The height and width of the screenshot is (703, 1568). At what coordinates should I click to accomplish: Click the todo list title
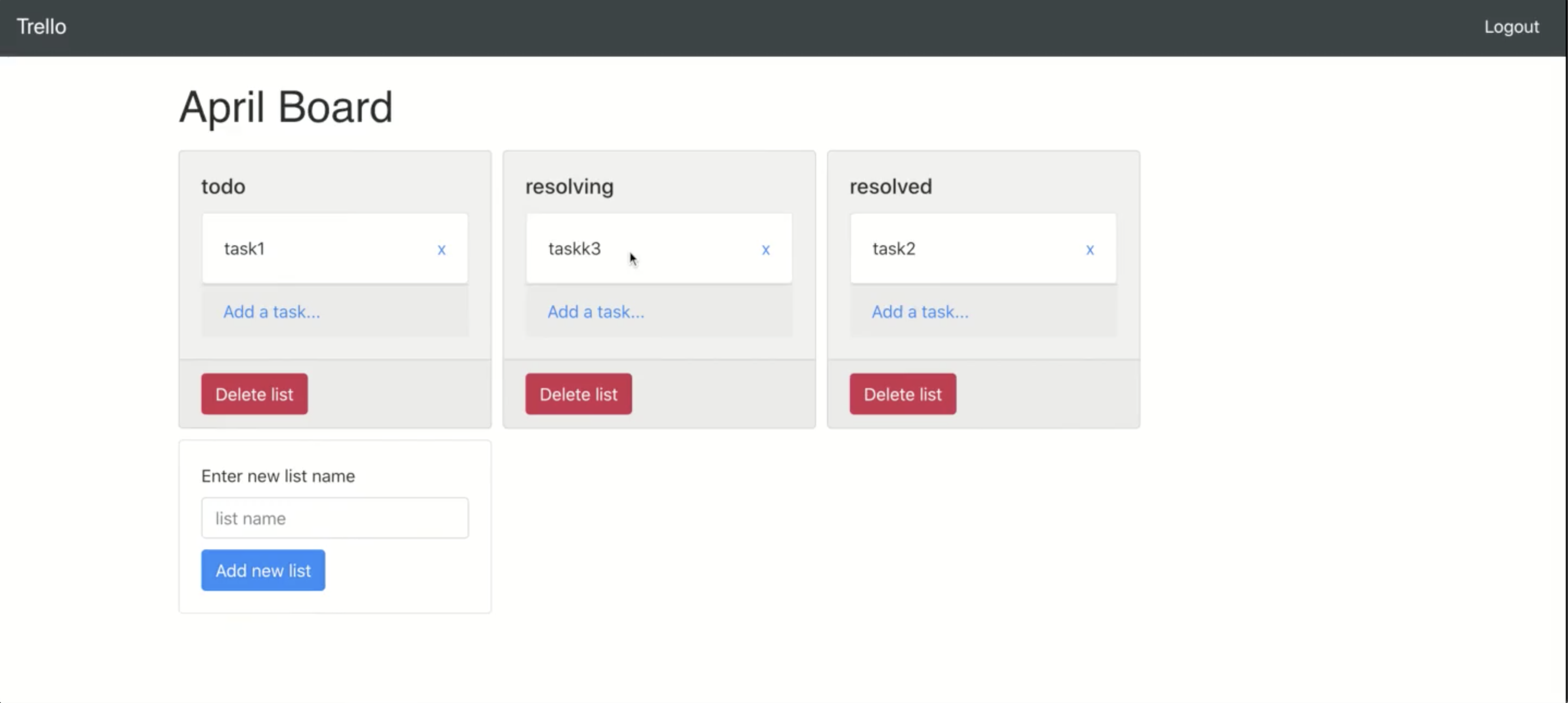(223, 186)
